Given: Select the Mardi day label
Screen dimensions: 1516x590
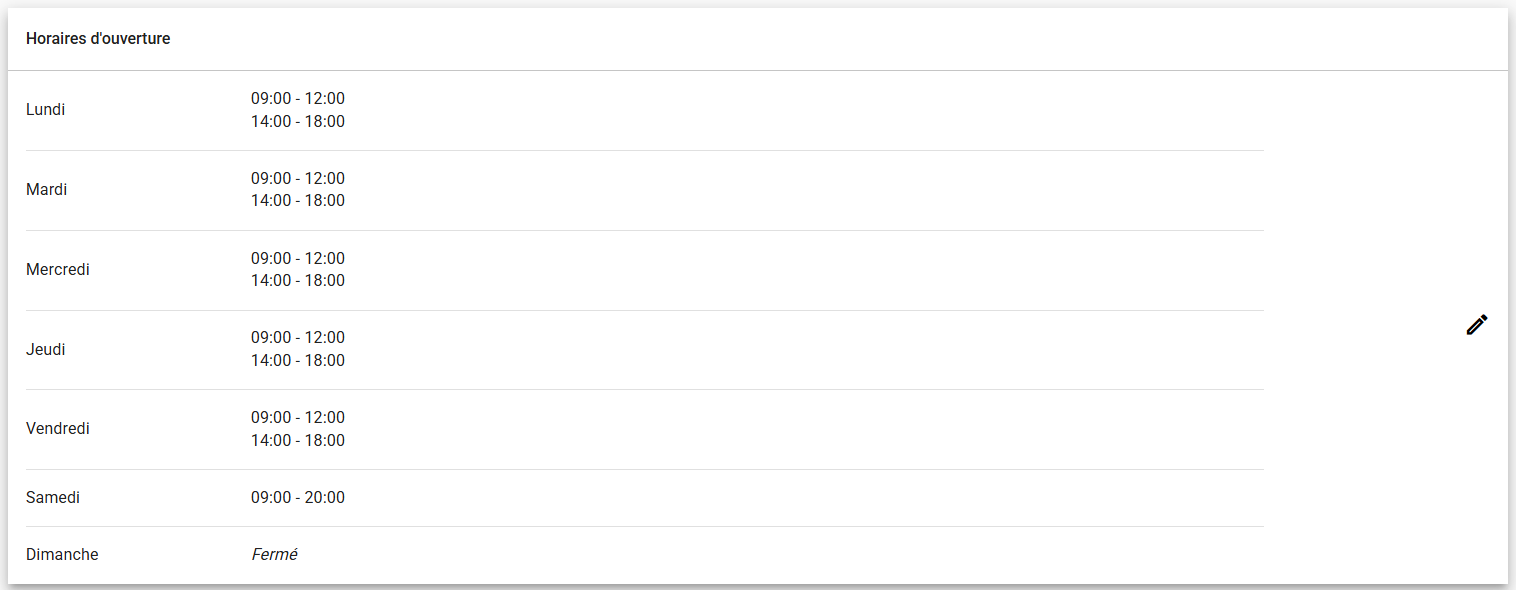Looking at the screenshot, I should tap(47, 190).
